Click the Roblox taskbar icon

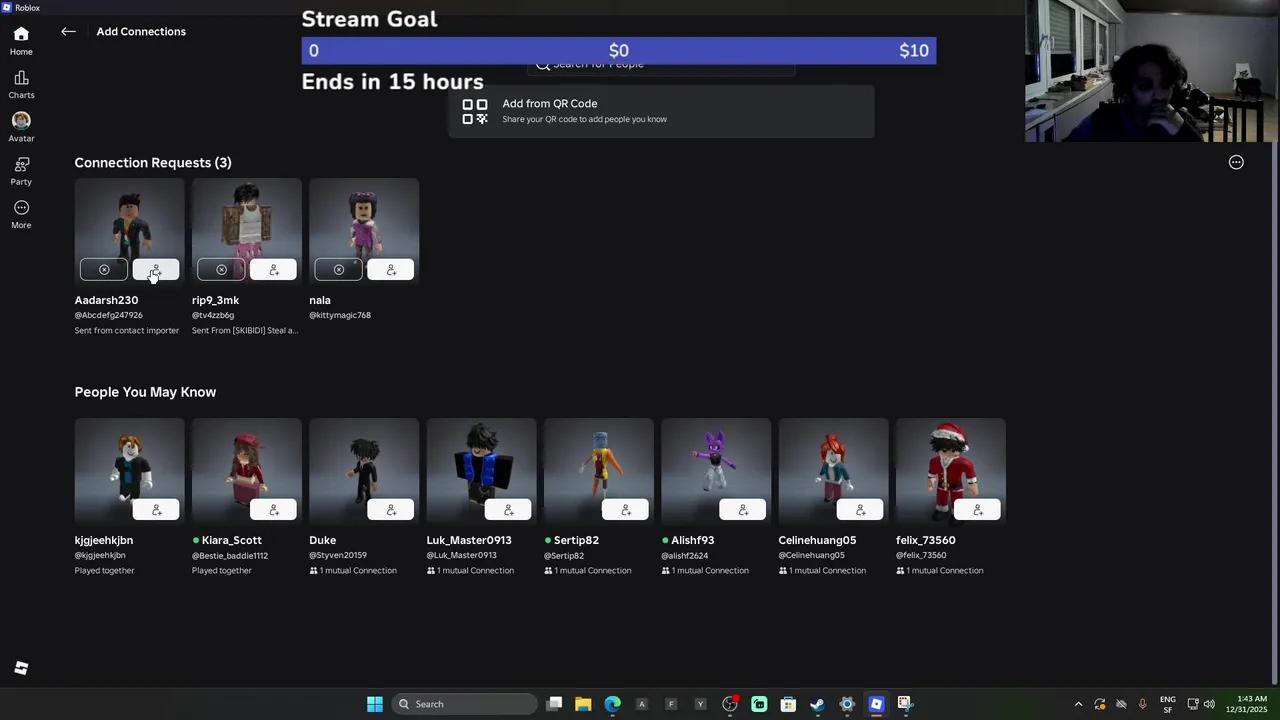pyautogui.click(x=876, y=704)
